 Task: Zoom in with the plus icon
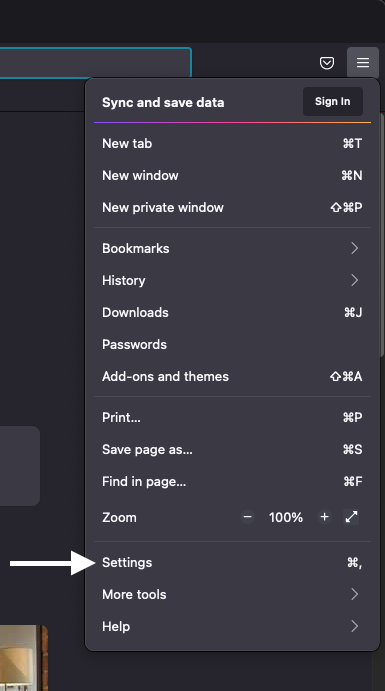click(x=325, y=517)
